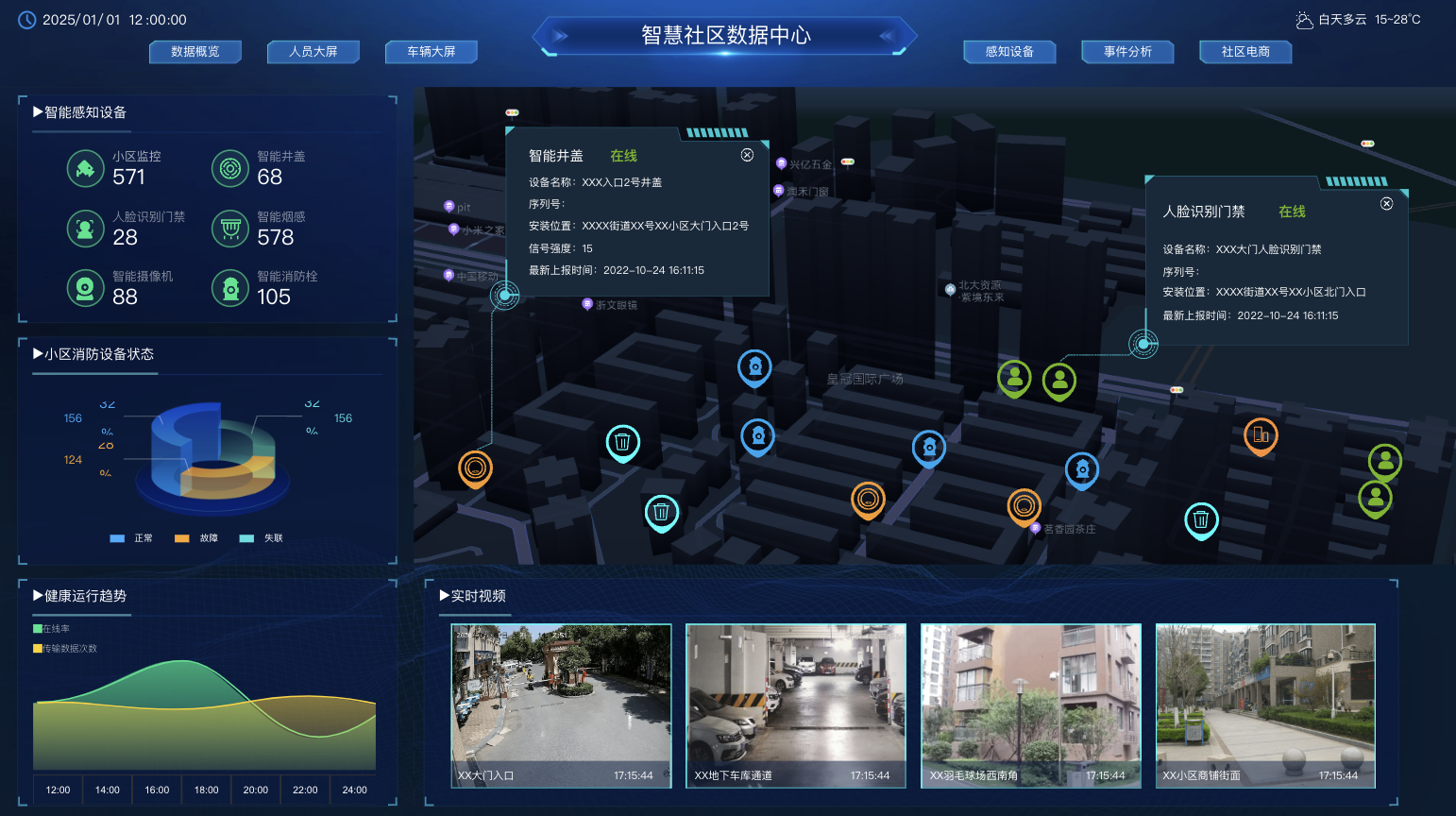Screen dimensions: 1456x816
Task: Click the orange manhole marker beside 茗香园茶庄
Action: tap(1024, 506)
